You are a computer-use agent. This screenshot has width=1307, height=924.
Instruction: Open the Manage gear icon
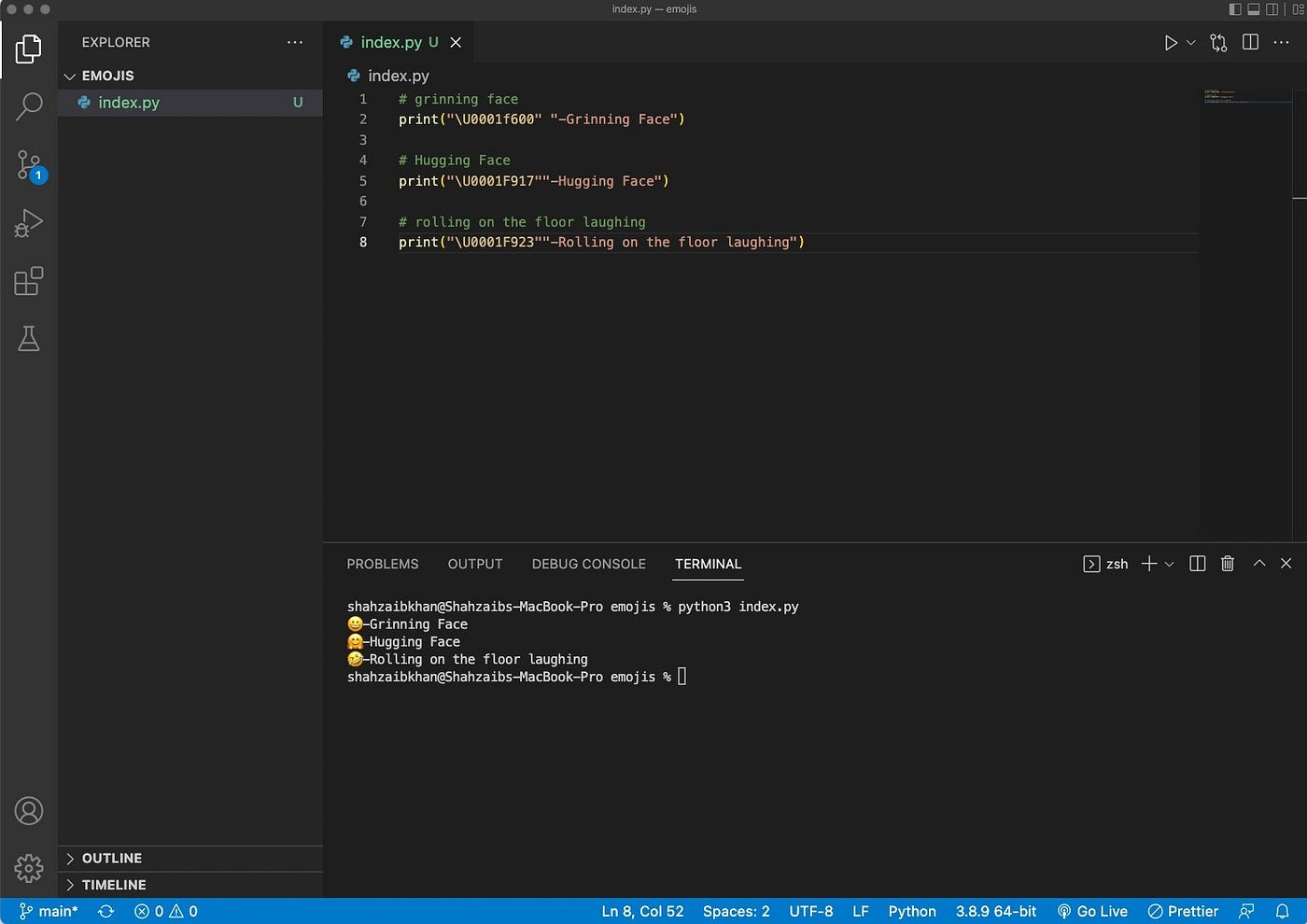[29, 868]
